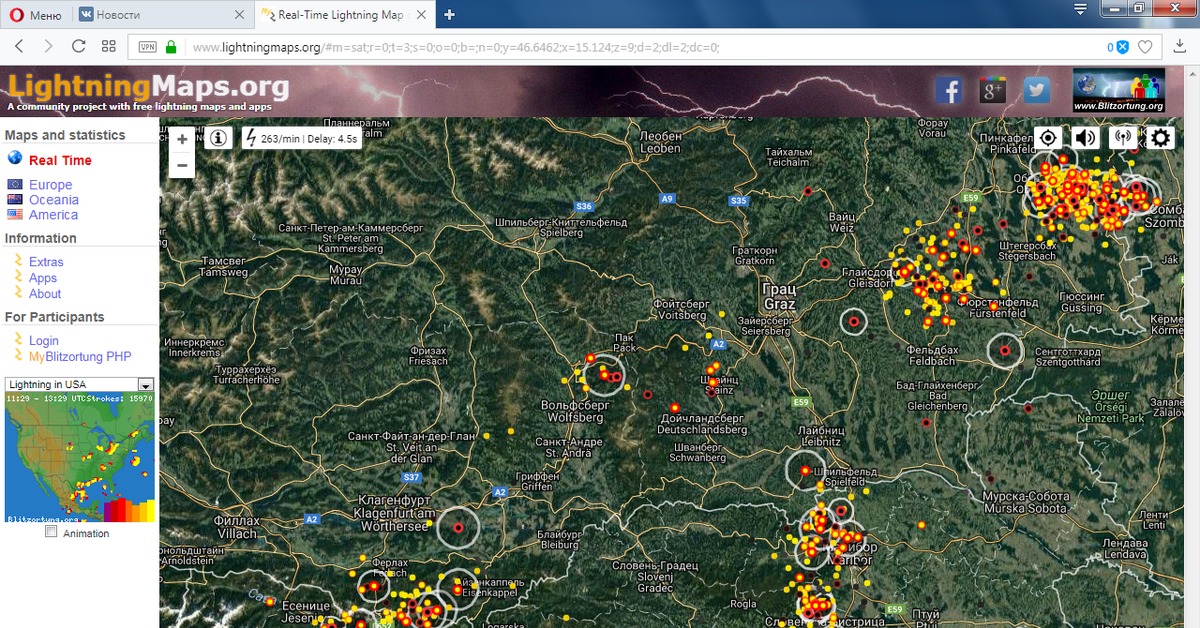Open the Europe maps link
The height and width of the screenshot is (628, 1200).
50,185
